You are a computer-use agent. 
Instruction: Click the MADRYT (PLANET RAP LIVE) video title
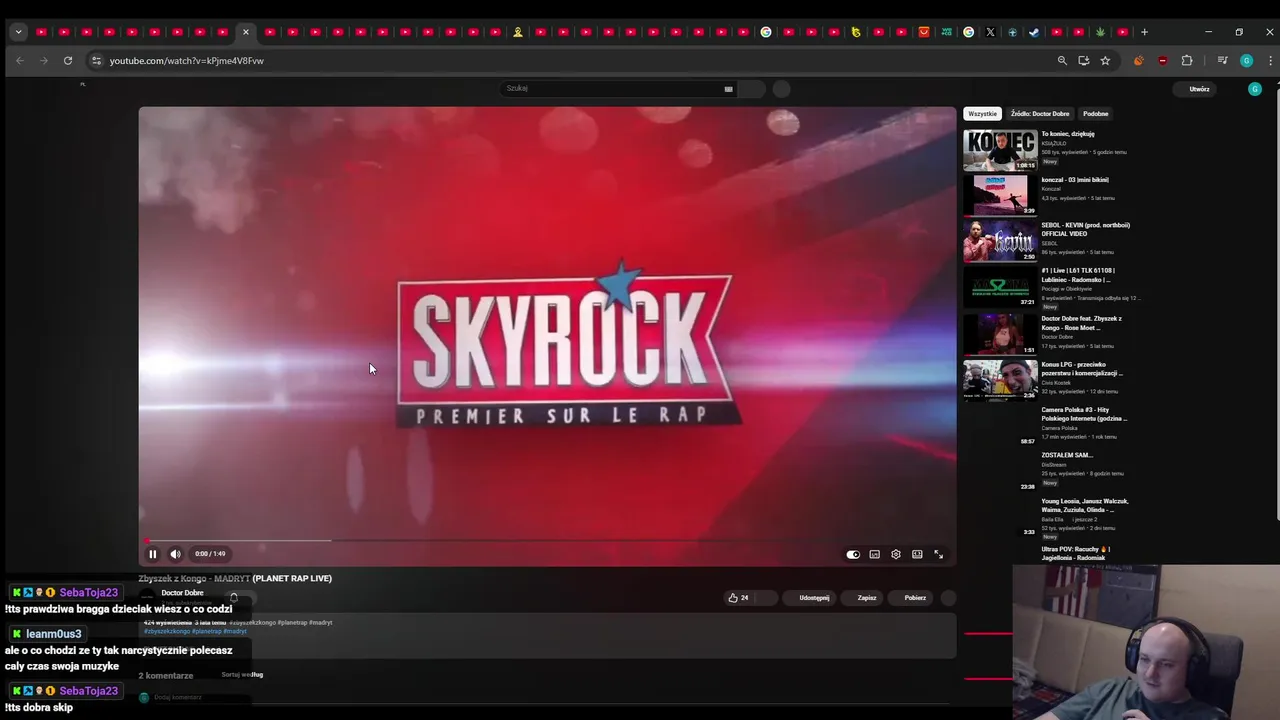click(x=235, y=578)
